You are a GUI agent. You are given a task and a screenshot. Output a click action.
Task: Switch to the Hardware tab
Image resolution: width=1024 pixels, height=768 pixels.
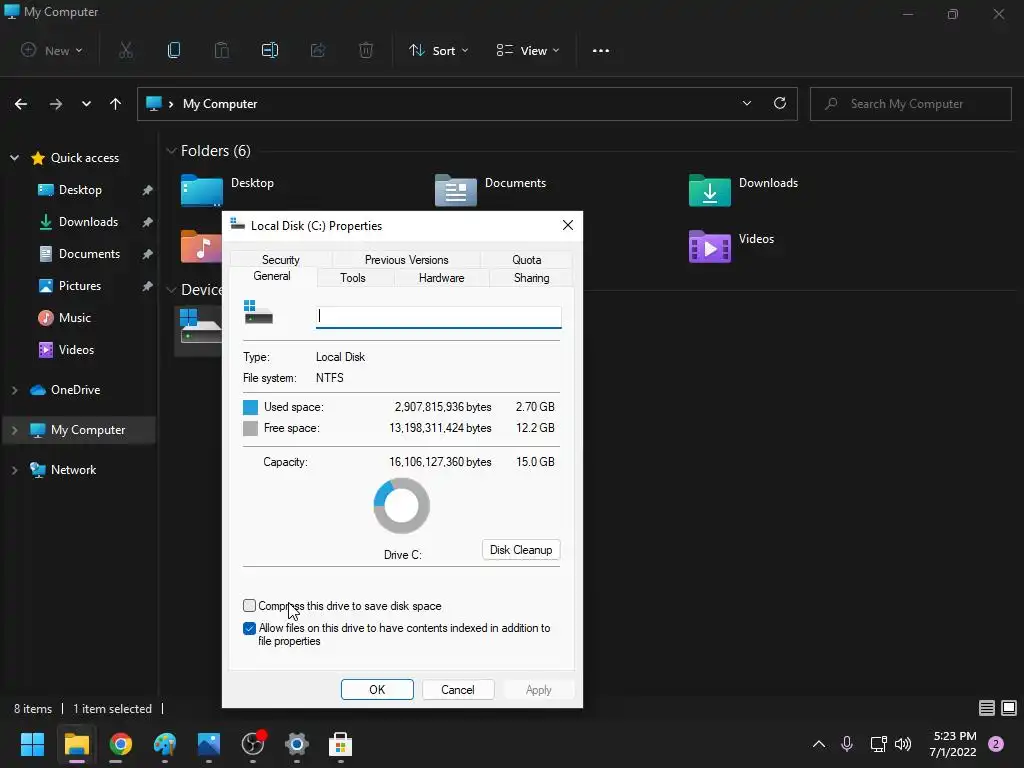point(441,278)
